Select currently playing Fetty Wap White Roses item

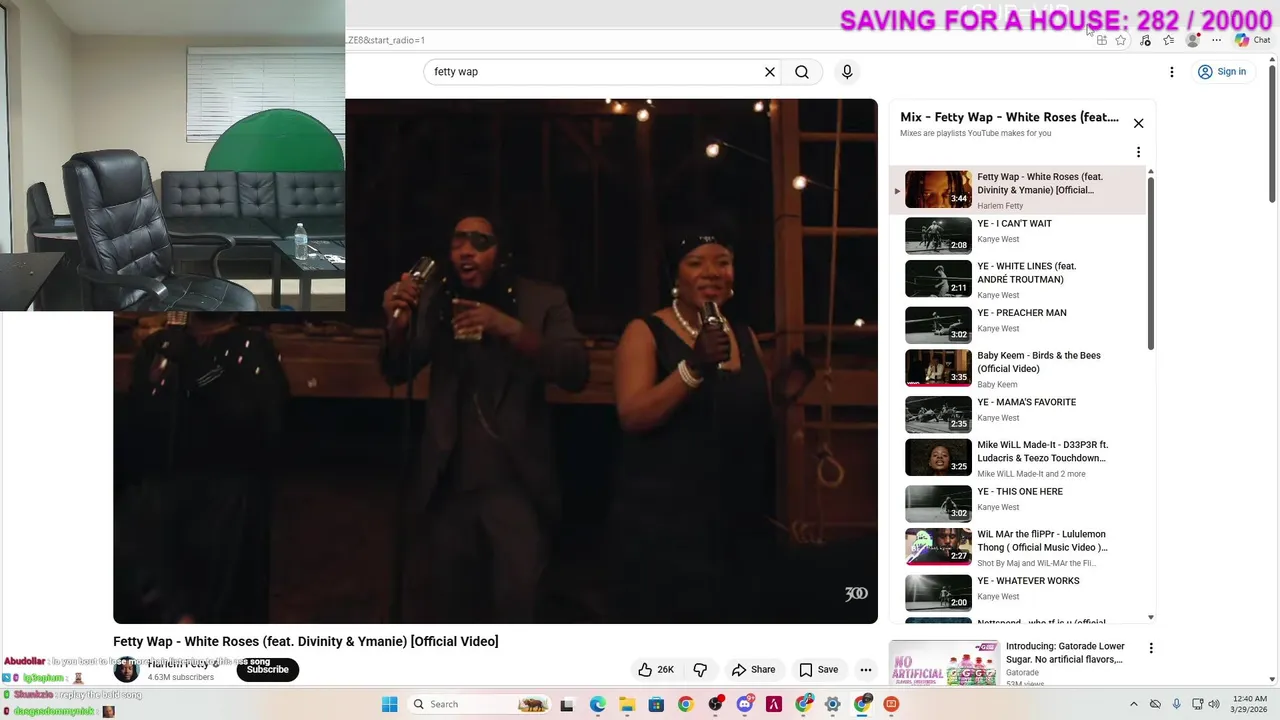tap(1017, 190)
